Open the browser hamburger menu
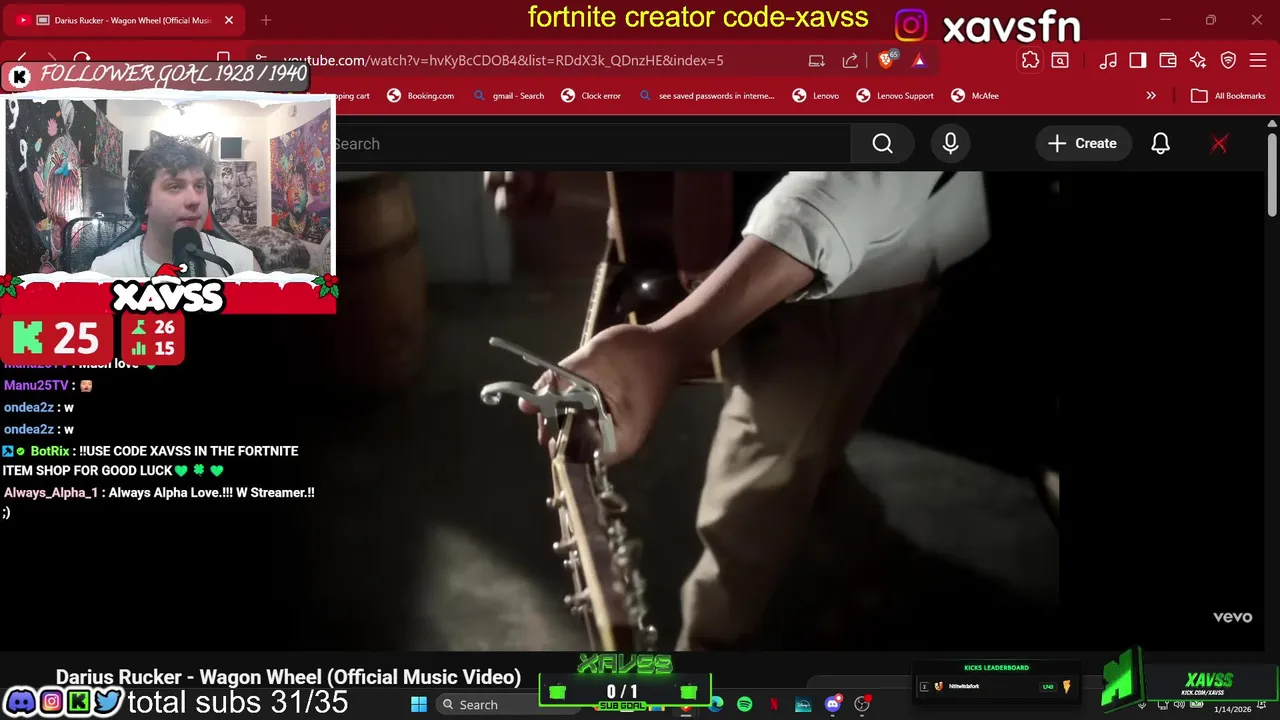This screenshot has height=720, width=1280. coord(1258,60)
